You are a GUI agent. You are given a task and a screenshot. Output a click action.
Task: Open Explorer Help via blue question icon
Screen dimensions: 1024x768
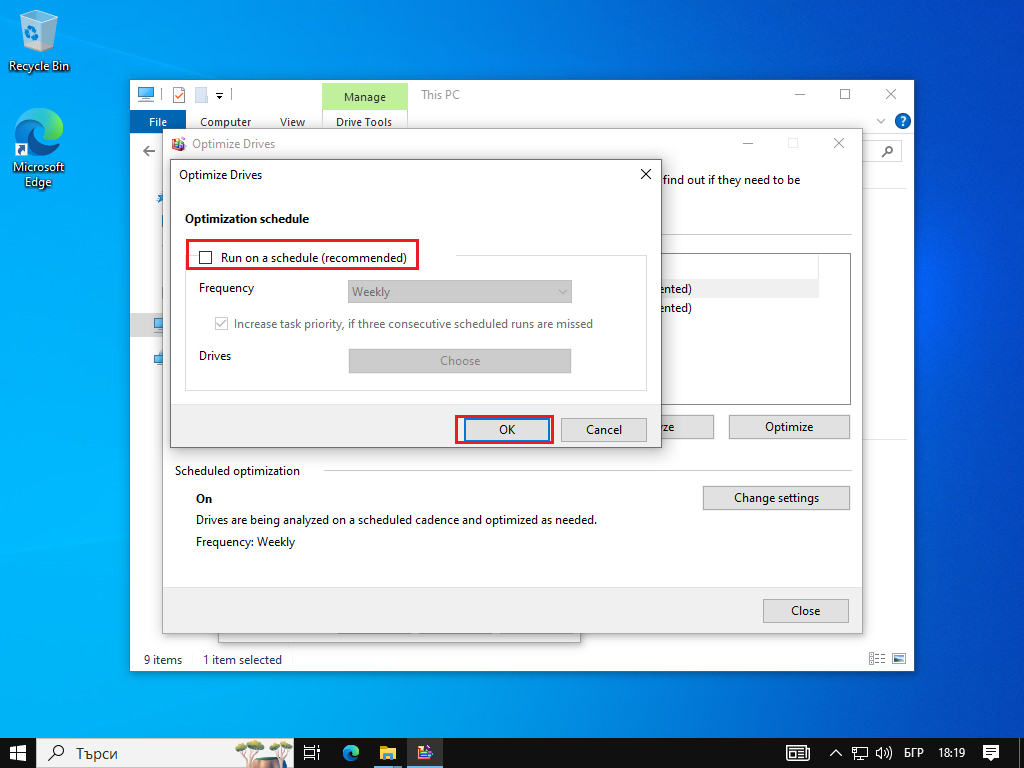tap(903, 122)
